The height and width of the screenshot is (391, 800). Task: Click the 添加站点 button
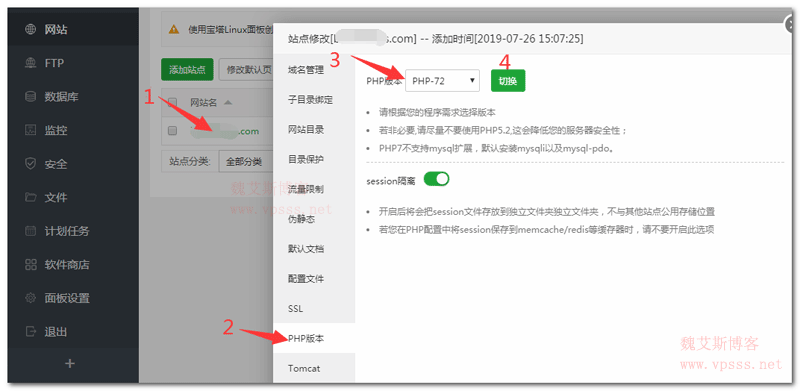coord(187,70)
